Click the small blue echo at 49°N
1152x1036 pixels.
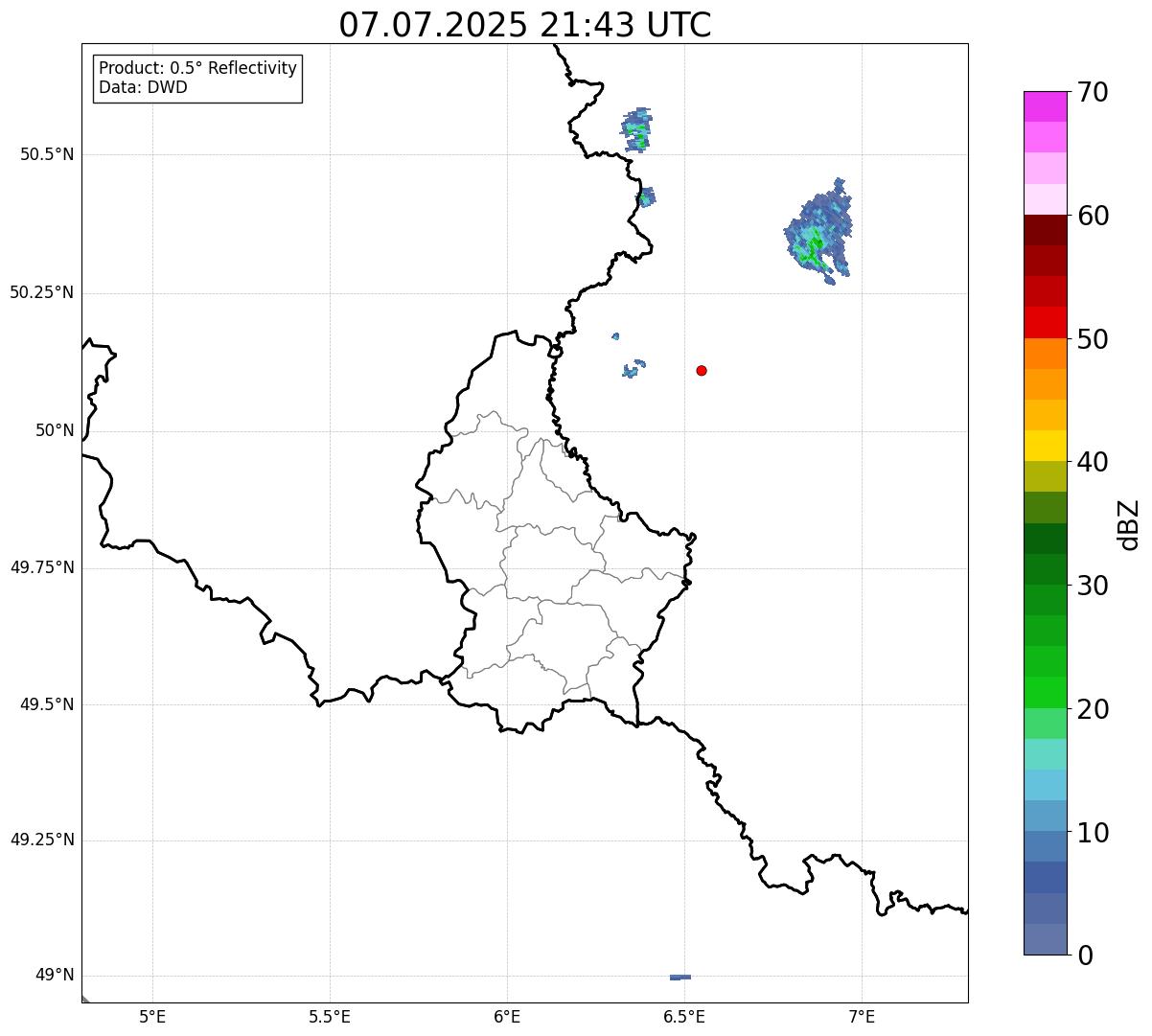(x=680, y=977)
